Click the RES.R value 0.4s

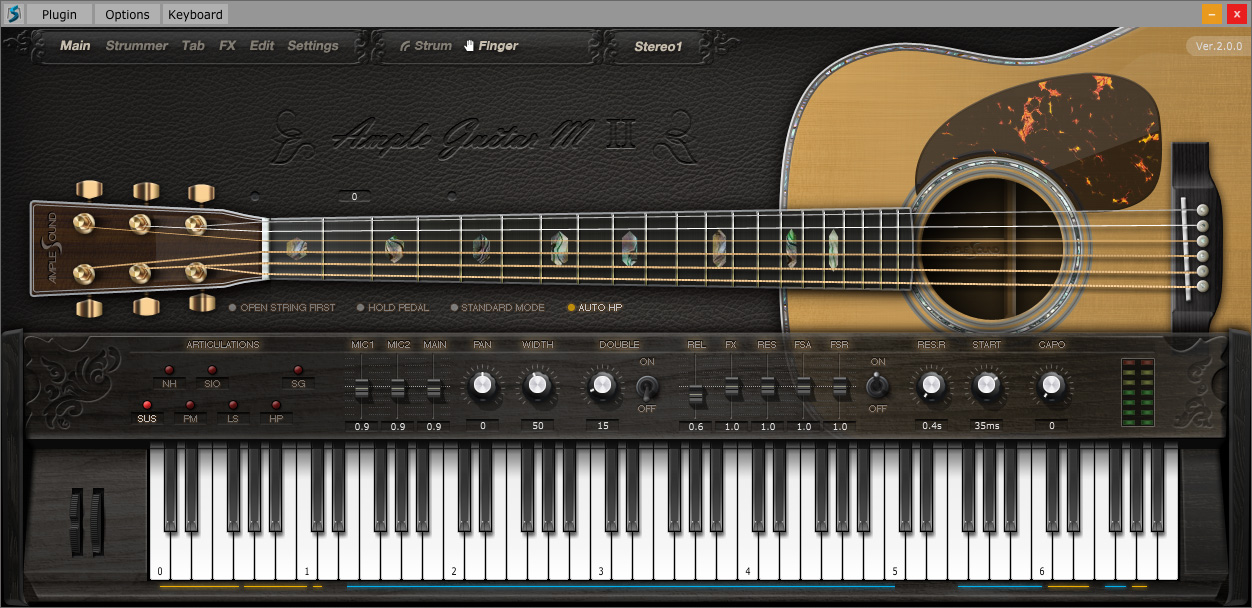click(x=932, y=425)
